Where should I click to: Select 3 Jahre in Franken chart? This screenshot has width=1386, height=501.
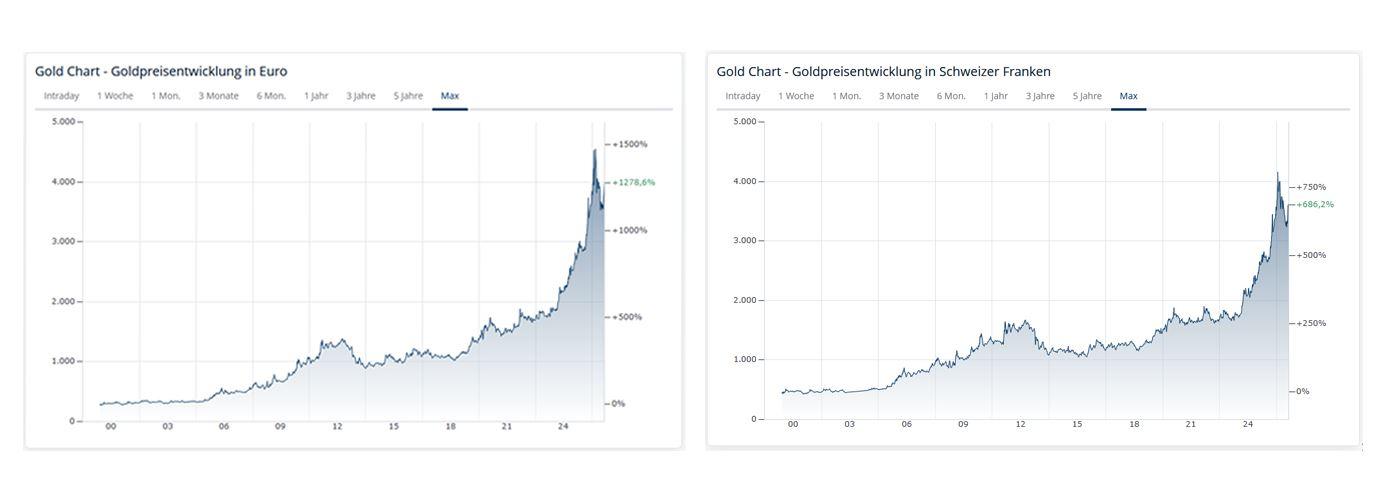tap(1040, 96)
